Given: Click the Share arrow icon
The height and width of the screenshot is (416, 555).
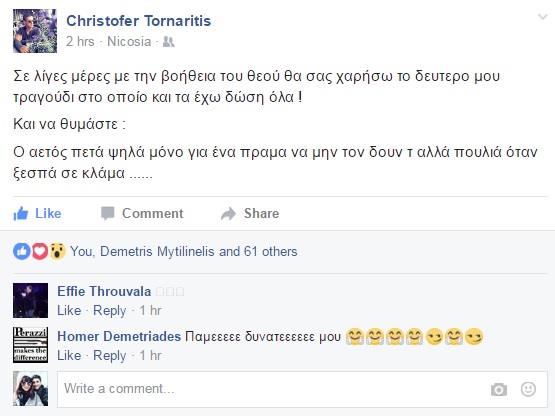Looking at the screenshot, I should pyautogui.click(x=228, y=213).
